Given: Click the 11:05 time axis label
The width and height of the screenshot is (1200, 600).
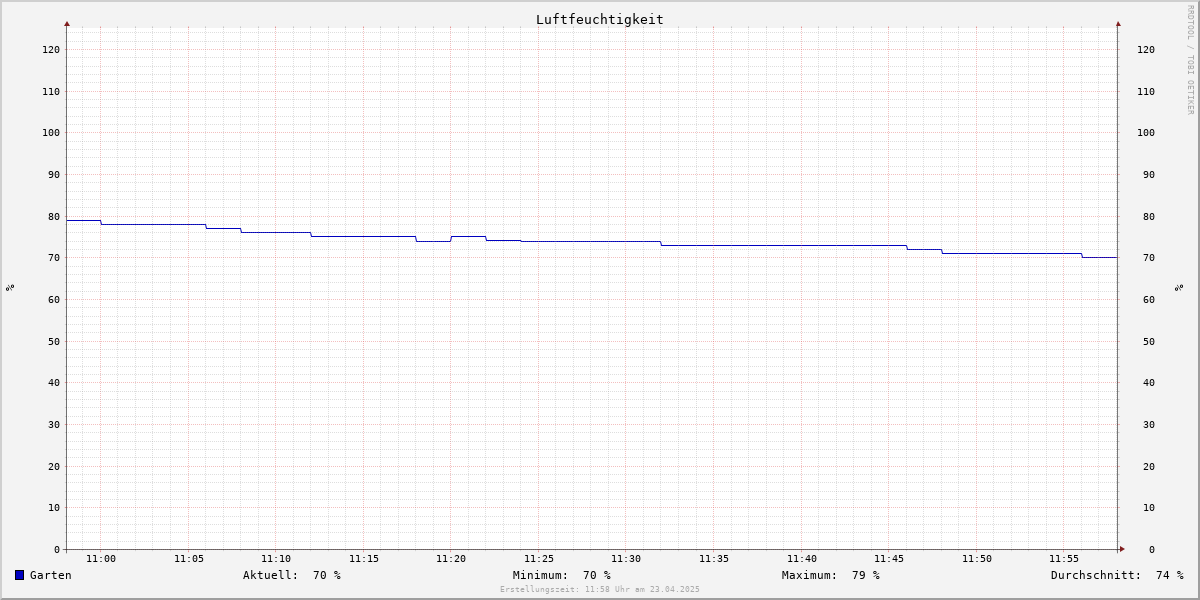Looking at the screenshot, I should click(x=189, y=559).
